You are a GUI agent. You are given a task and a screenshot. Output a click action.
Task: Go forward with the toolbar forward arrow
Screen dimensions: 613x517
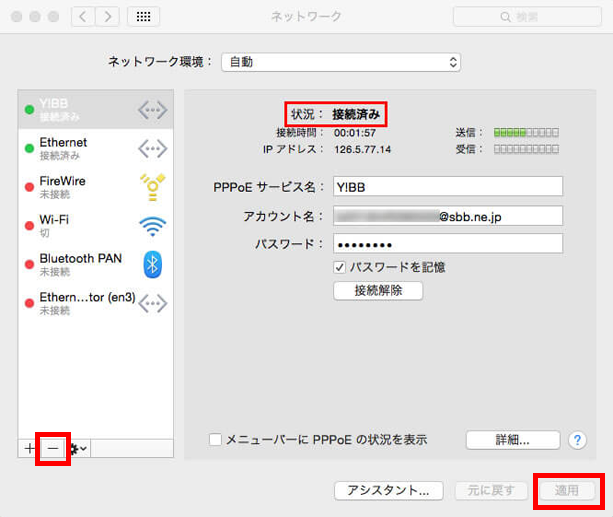pos(107,16)
